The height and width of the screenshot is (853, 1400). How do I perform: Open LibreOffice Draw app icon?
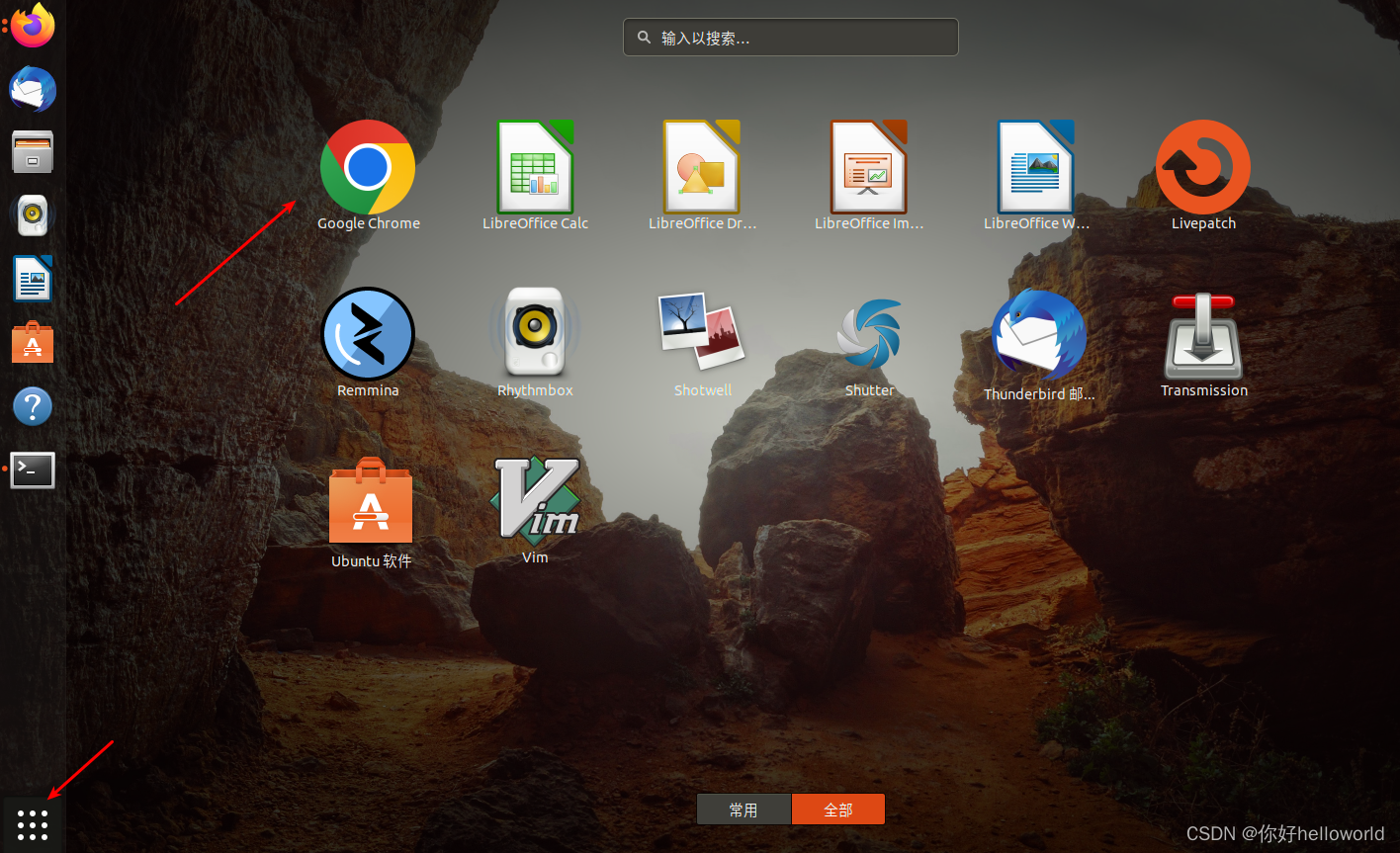click(702, 168)
